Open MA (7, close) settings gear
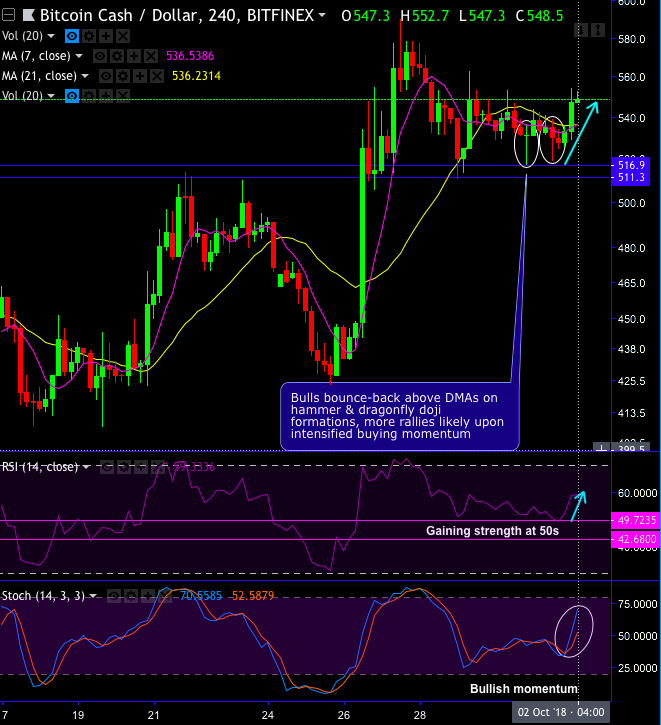The image size is (661, 725). coord(117,56)
